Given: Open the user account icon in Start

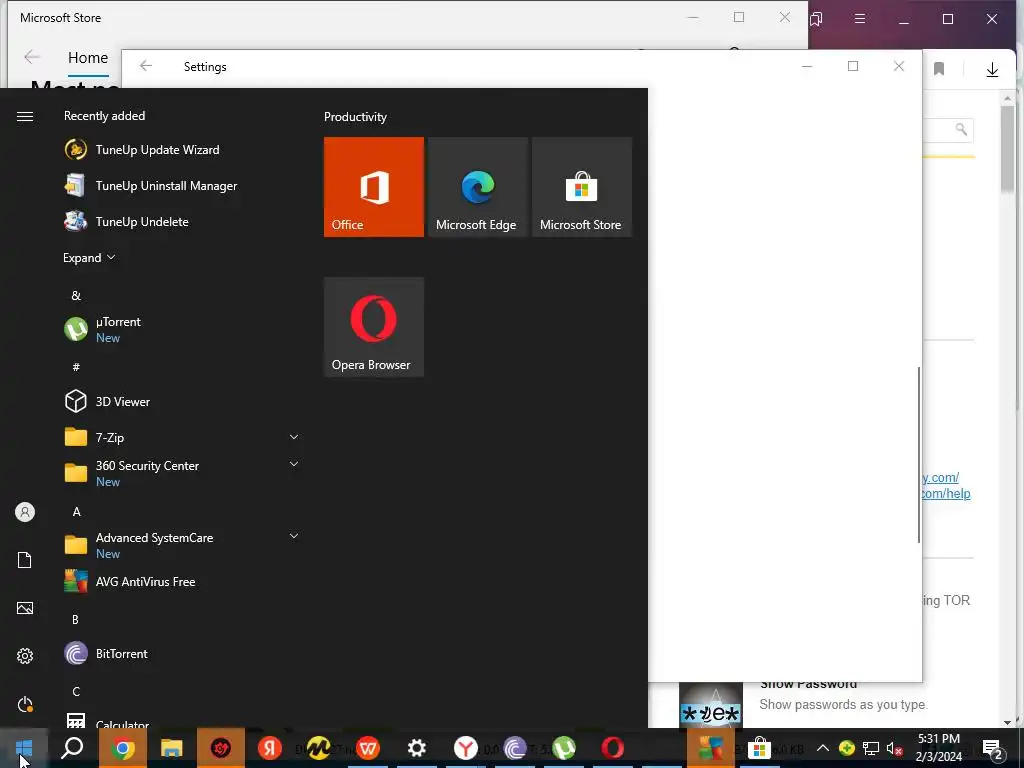Looking at the screenshot, I should click(25, 512).
